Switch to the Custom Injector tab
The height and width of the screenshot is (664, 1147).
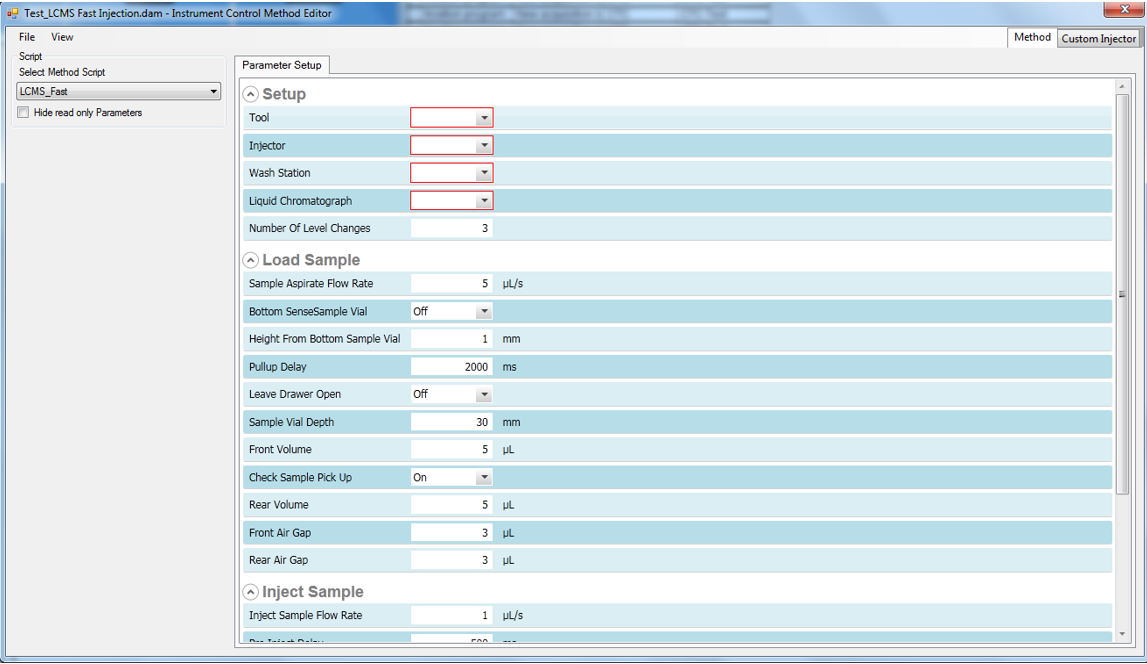tap(1098, 38)
